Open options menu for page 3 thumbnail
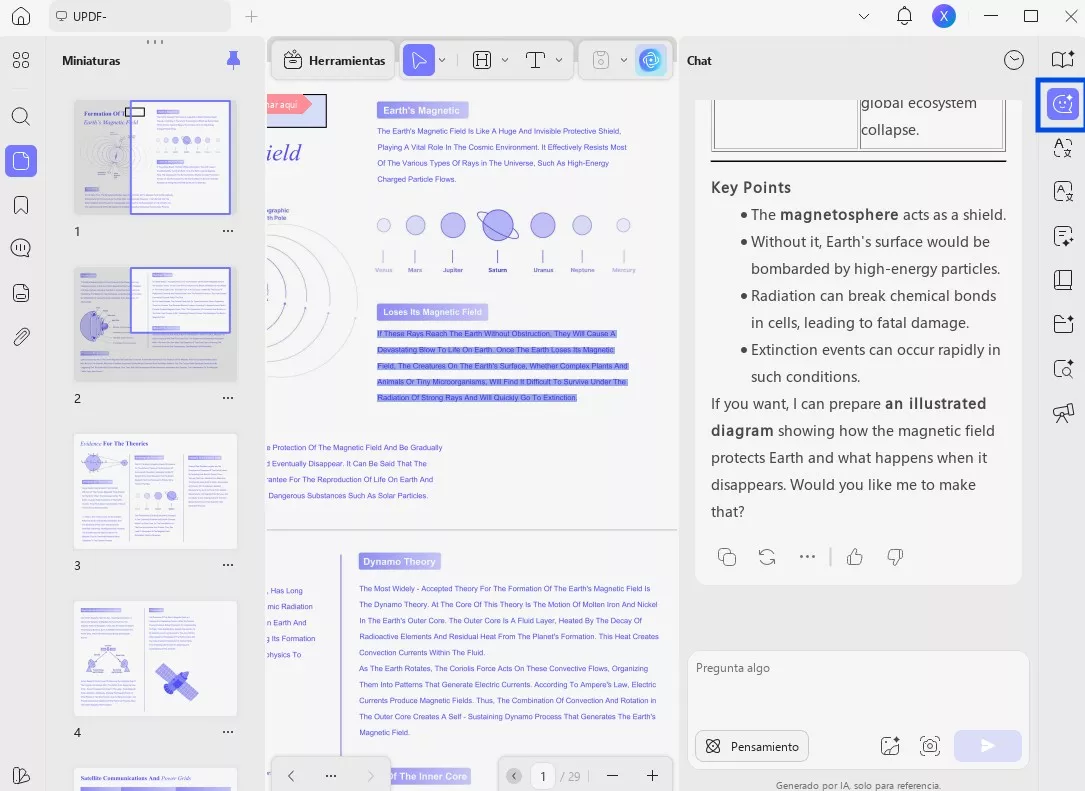 (228, 565)
